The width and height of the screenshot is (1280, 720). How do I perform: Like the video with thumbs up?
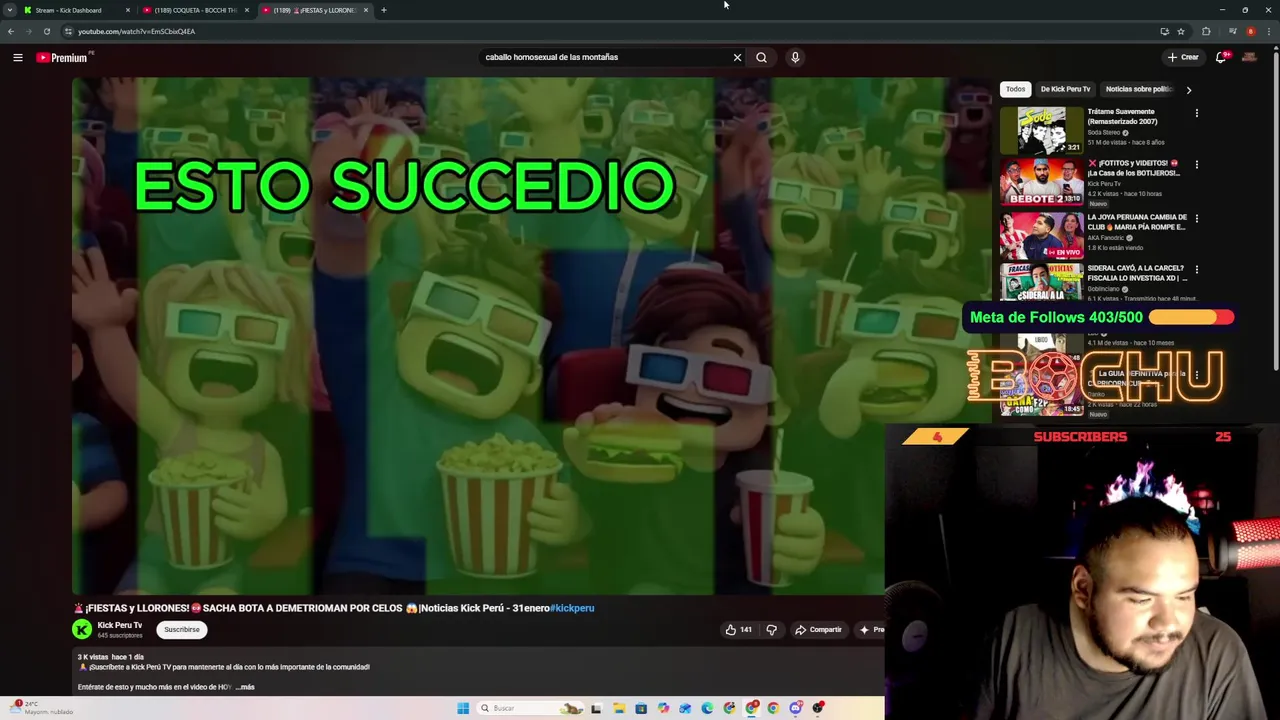click(x=738, y=629)
